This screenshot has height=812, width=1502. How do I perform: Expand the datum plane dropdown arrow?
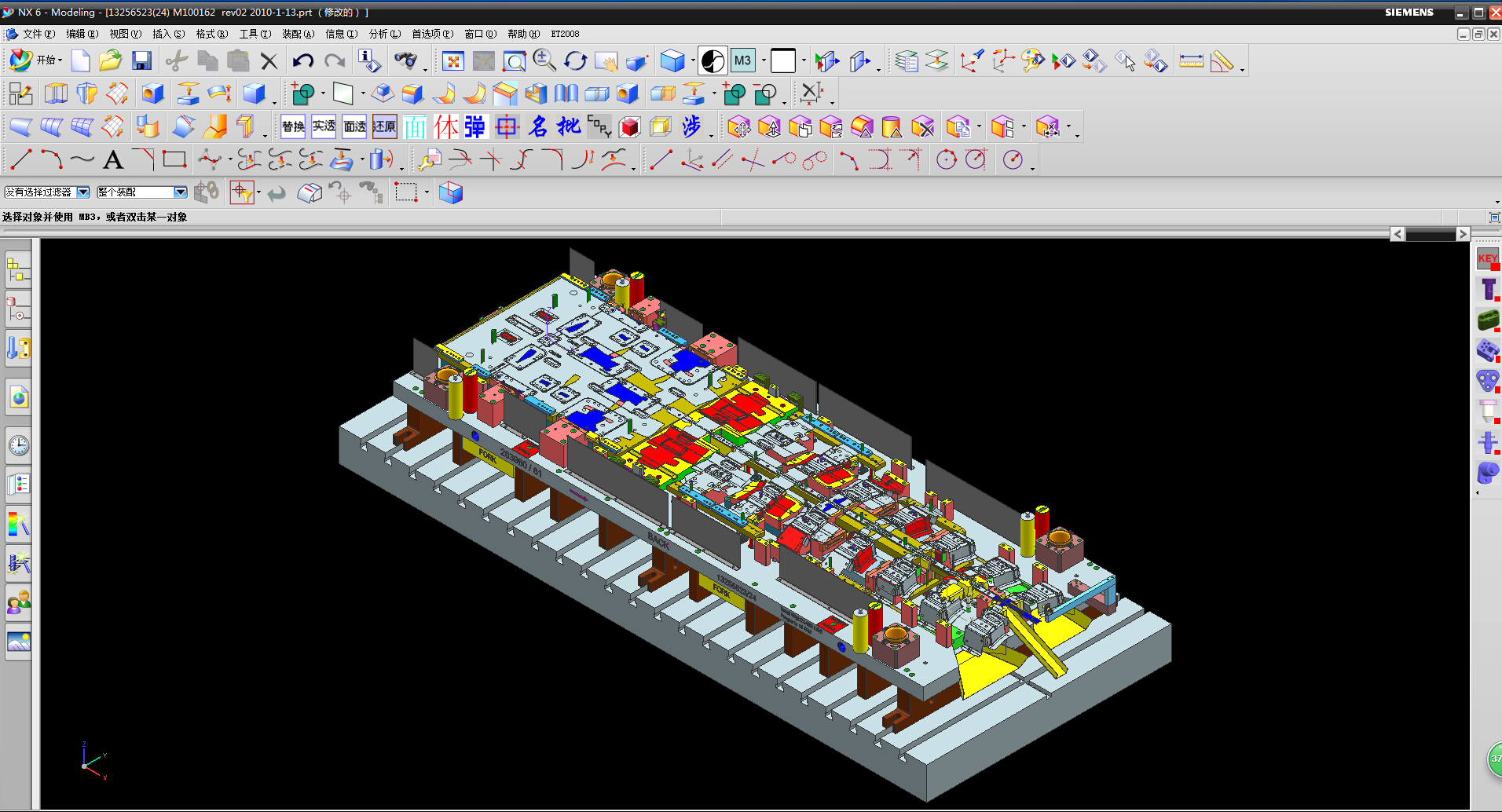(363, 93)
